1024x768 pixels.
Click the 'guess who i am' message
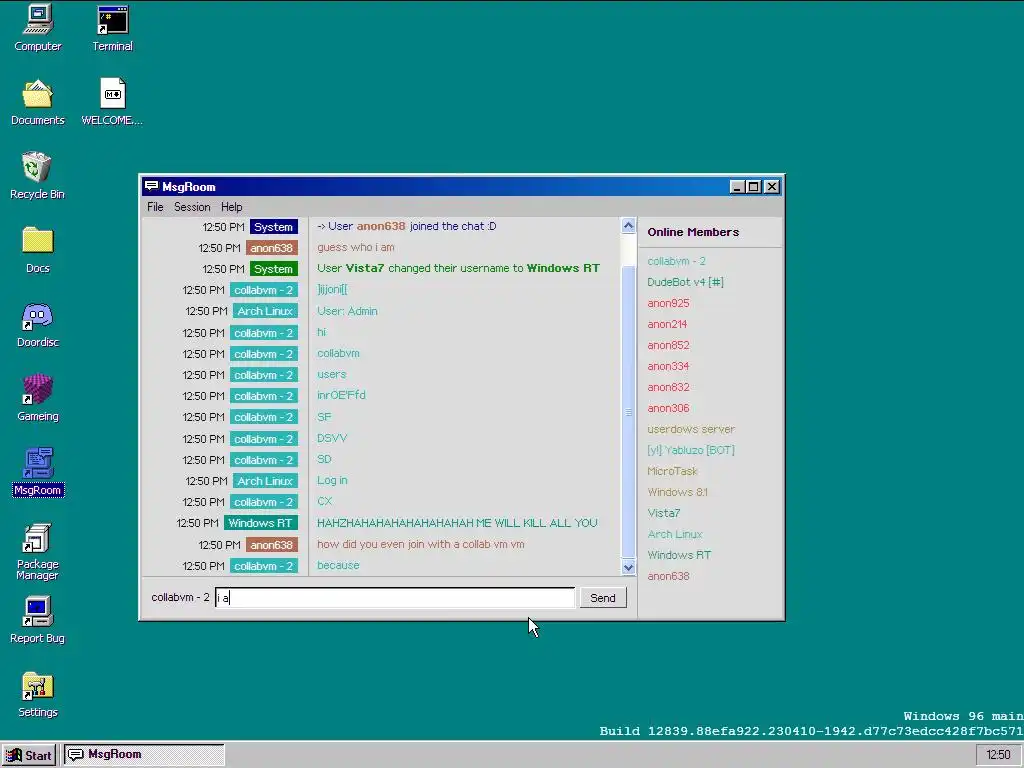(x=355, y=247)
